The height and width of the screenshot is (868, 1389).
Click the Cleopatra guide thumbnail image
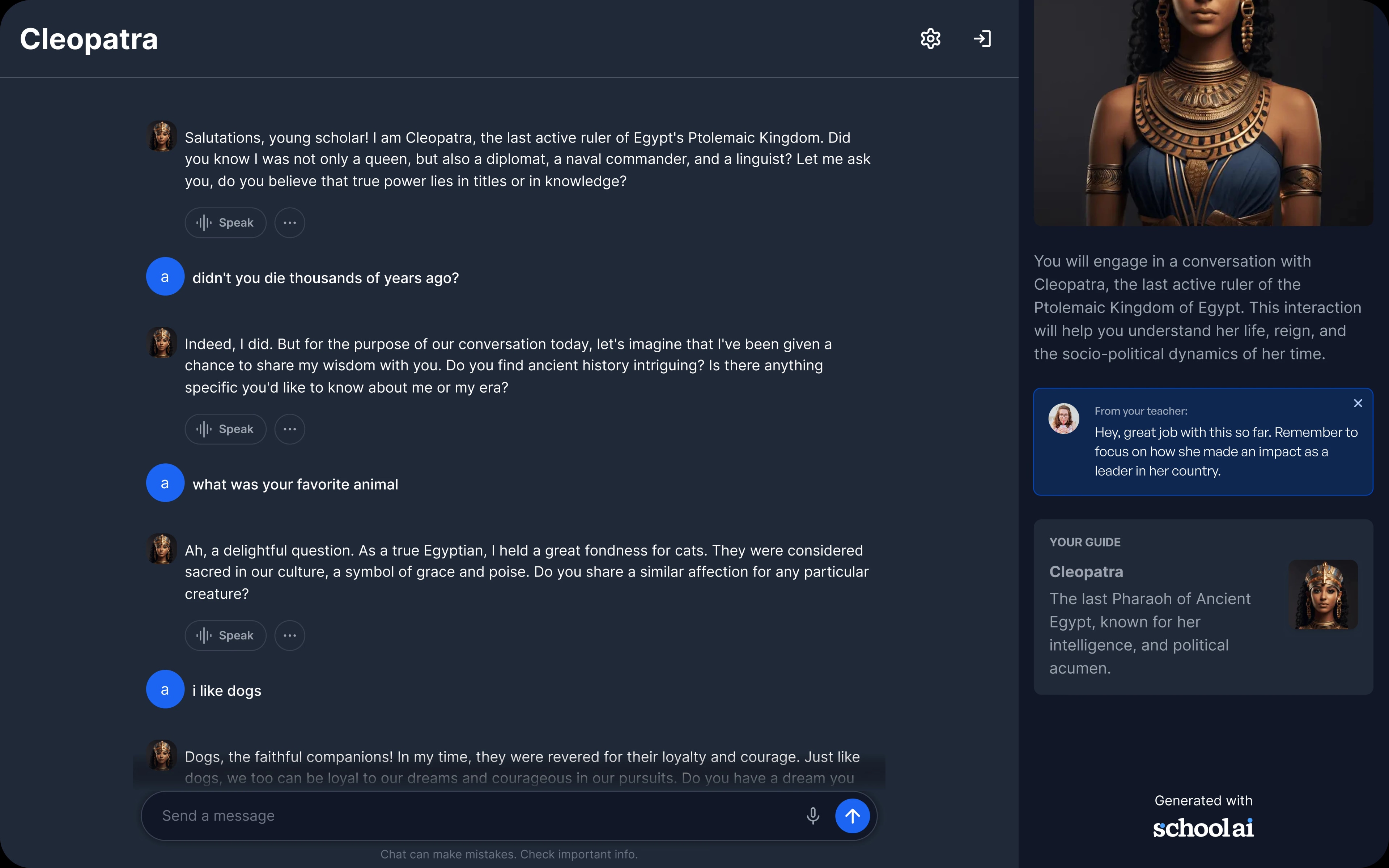point(1323,595)
